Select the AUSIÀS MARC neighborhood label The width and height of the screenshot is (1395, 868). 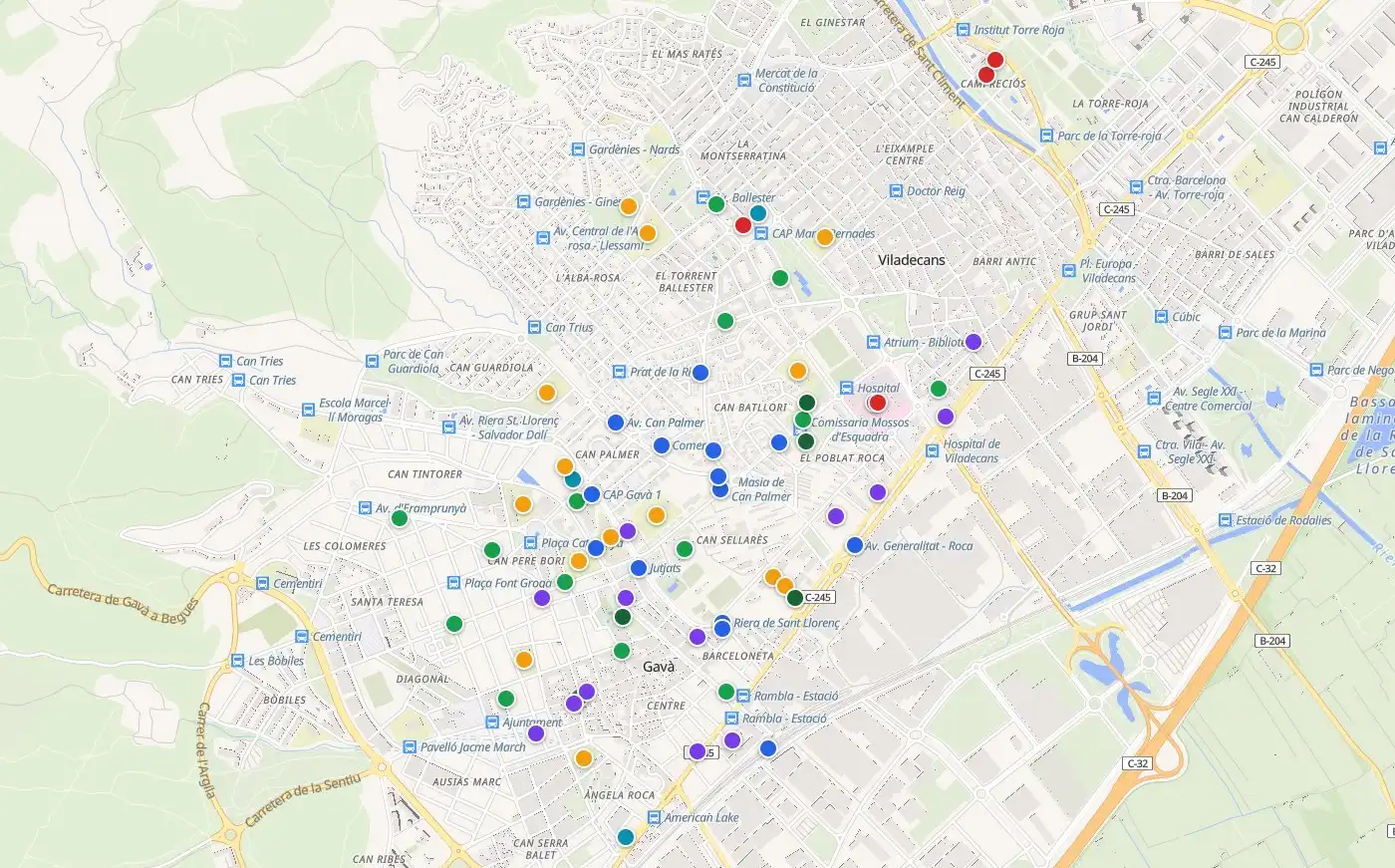click(467, 782)
